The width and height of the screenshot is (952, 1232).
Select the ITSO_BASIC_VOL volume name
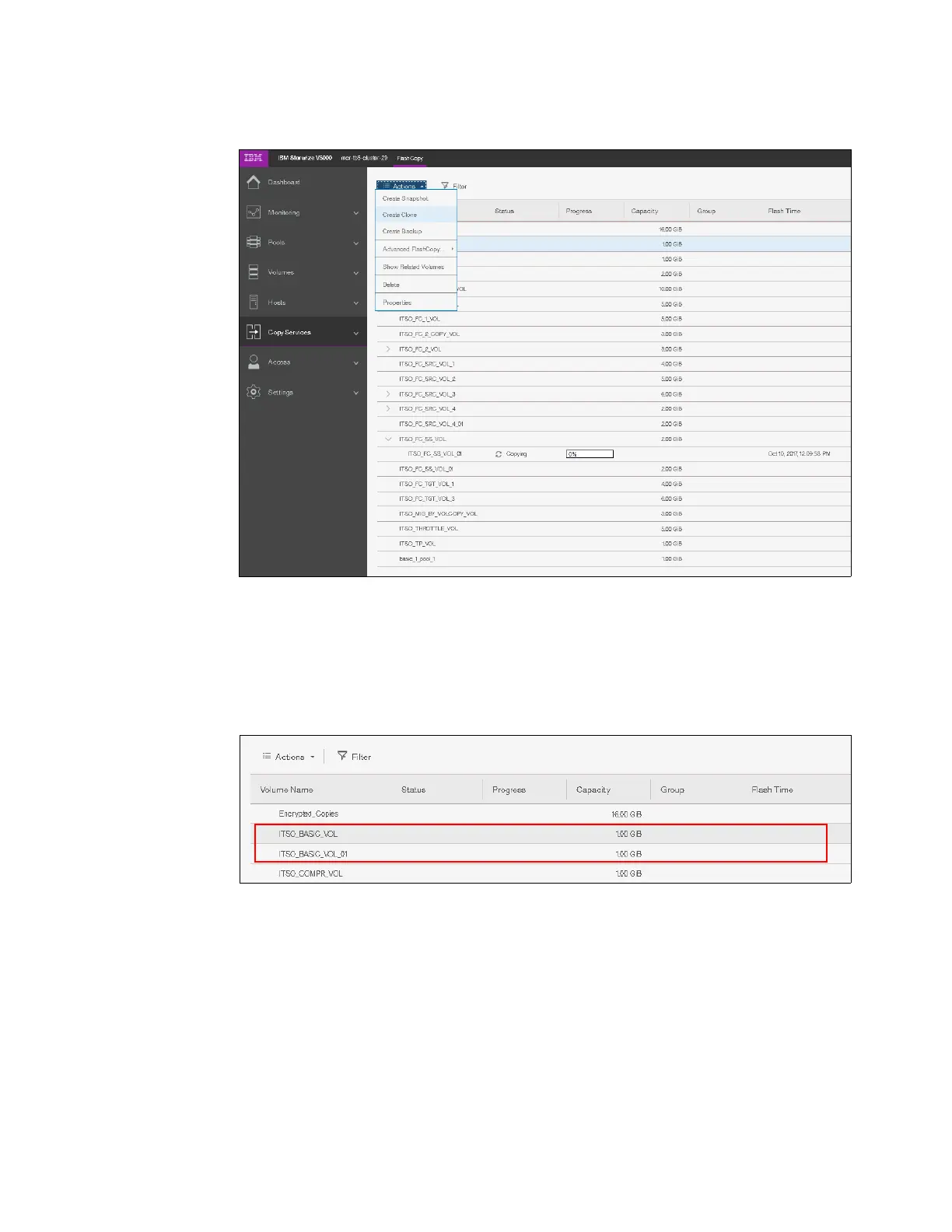pyautogui.click(x=308, y=834)
